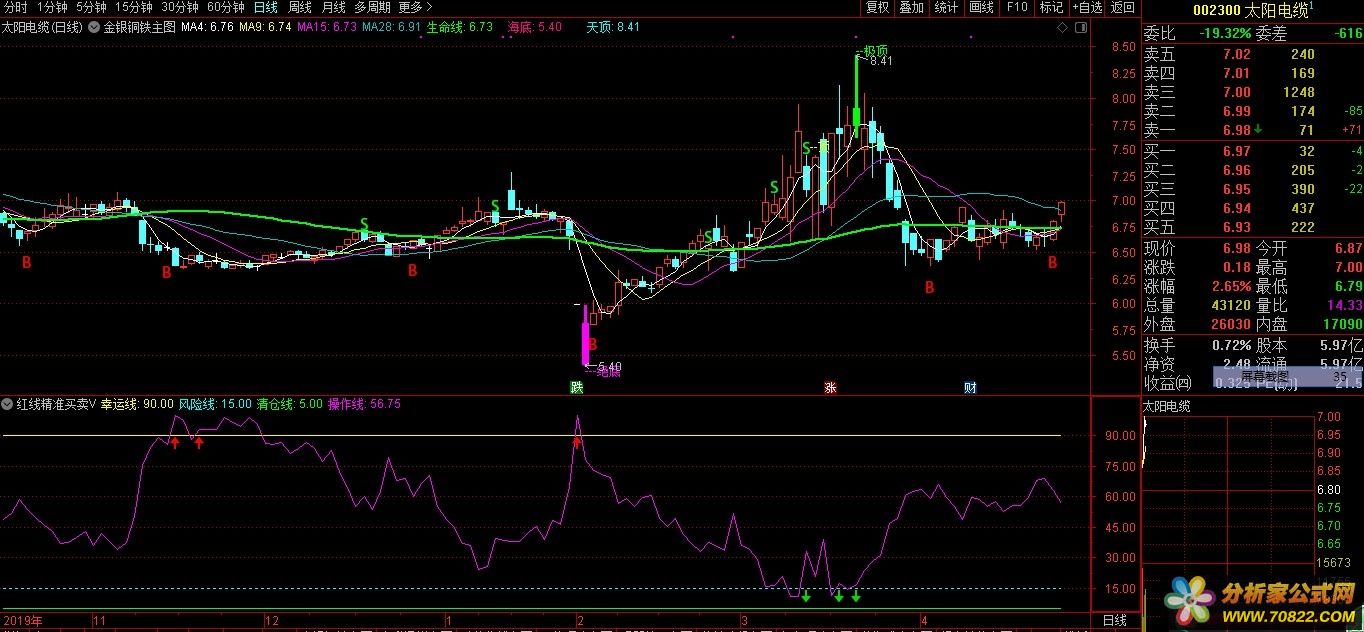Open sub-chart indicator dropdown beside 红线精准买卖V
The height and width of the screenshot is (632, 1364).
click(x=8, y=405)
